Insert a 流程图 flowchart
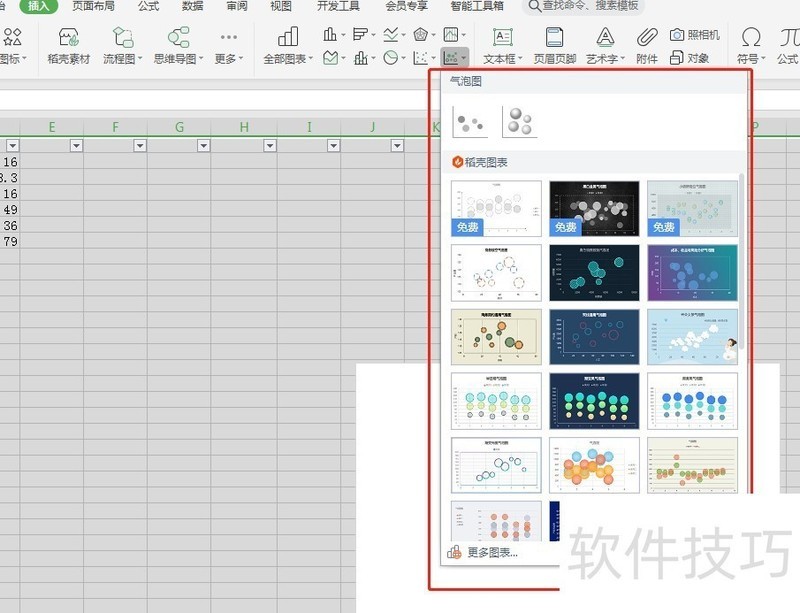The height and width of the screenshot is (613, 800). click(x=123, y=45)
